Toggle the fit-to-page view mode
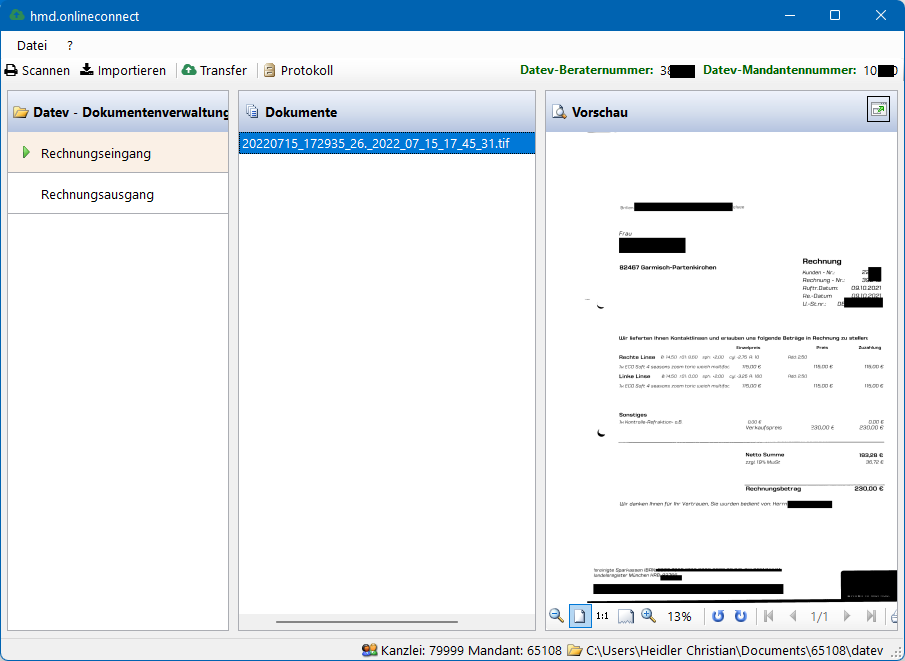The image size is (905, 661). coord(580,616)
